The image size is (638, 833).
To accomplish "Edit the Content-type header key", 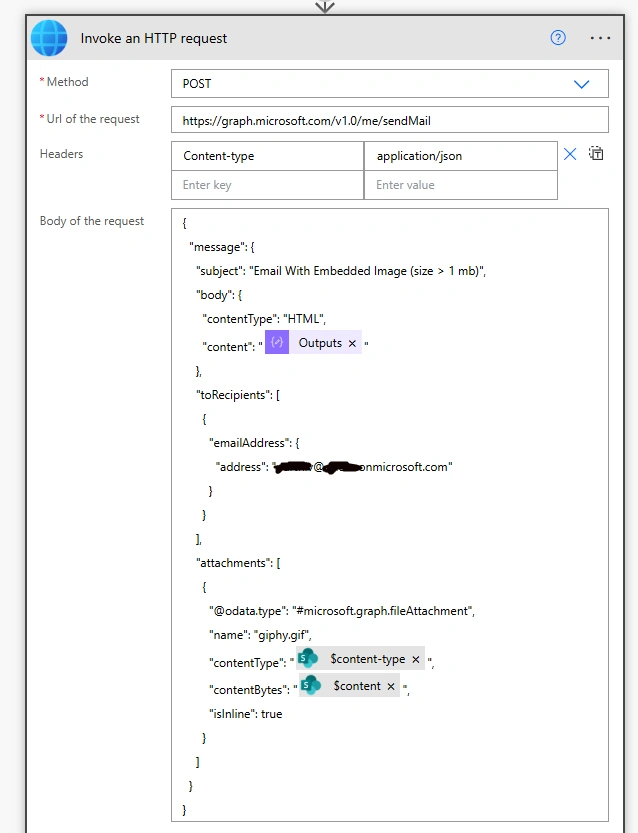I will click(267, 156).
